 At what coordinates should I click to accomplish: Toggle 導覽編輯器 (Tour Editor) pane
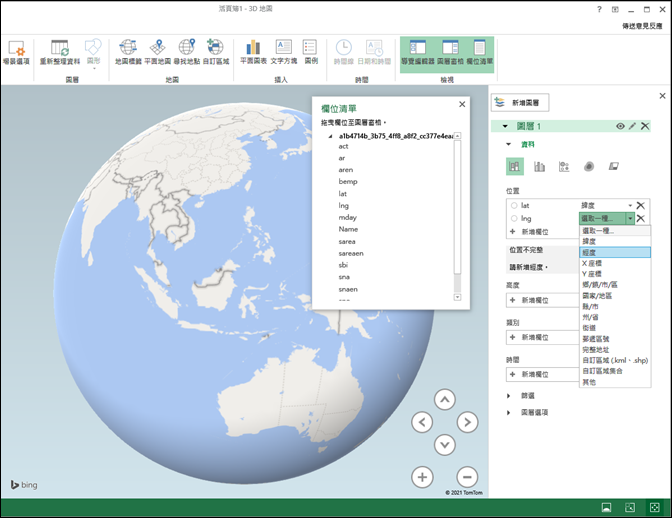pyautogui.click(x=417, y=53)
